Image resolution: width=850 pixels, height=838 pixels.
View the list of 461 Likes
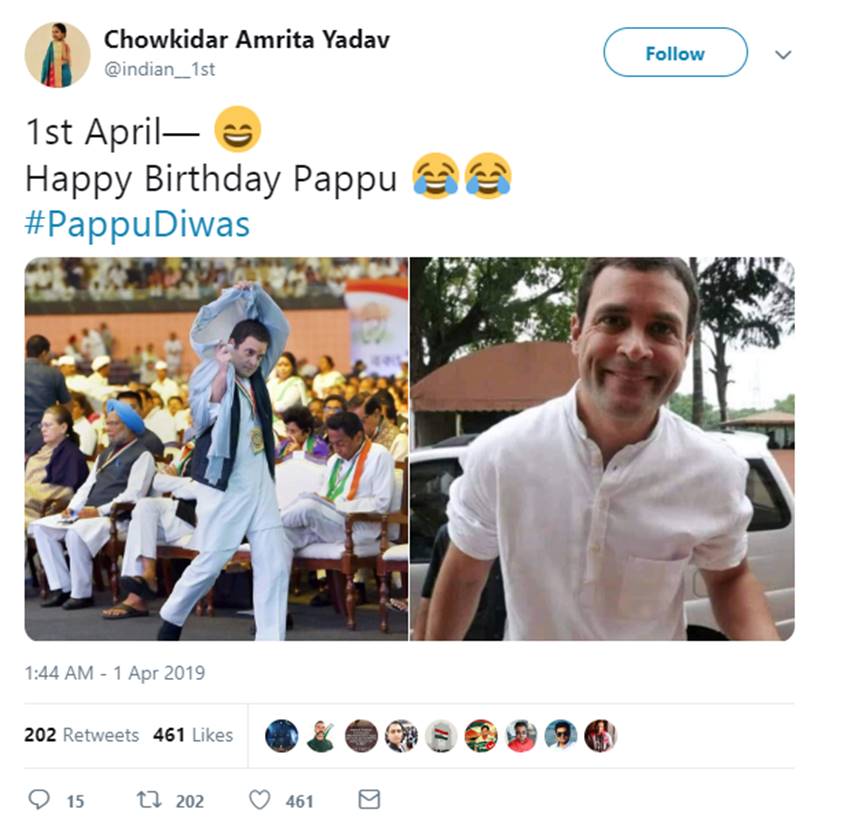[193, 735]
